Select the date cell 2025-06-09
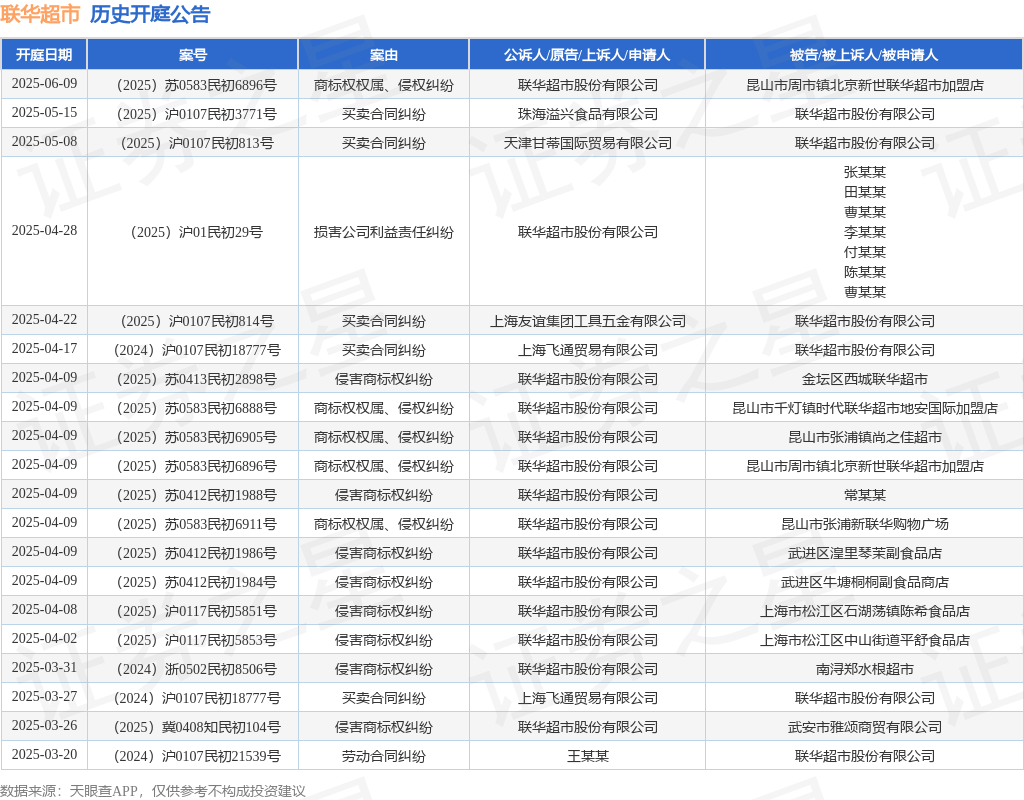Screen dimensions: 1024x800 point(44,84)
